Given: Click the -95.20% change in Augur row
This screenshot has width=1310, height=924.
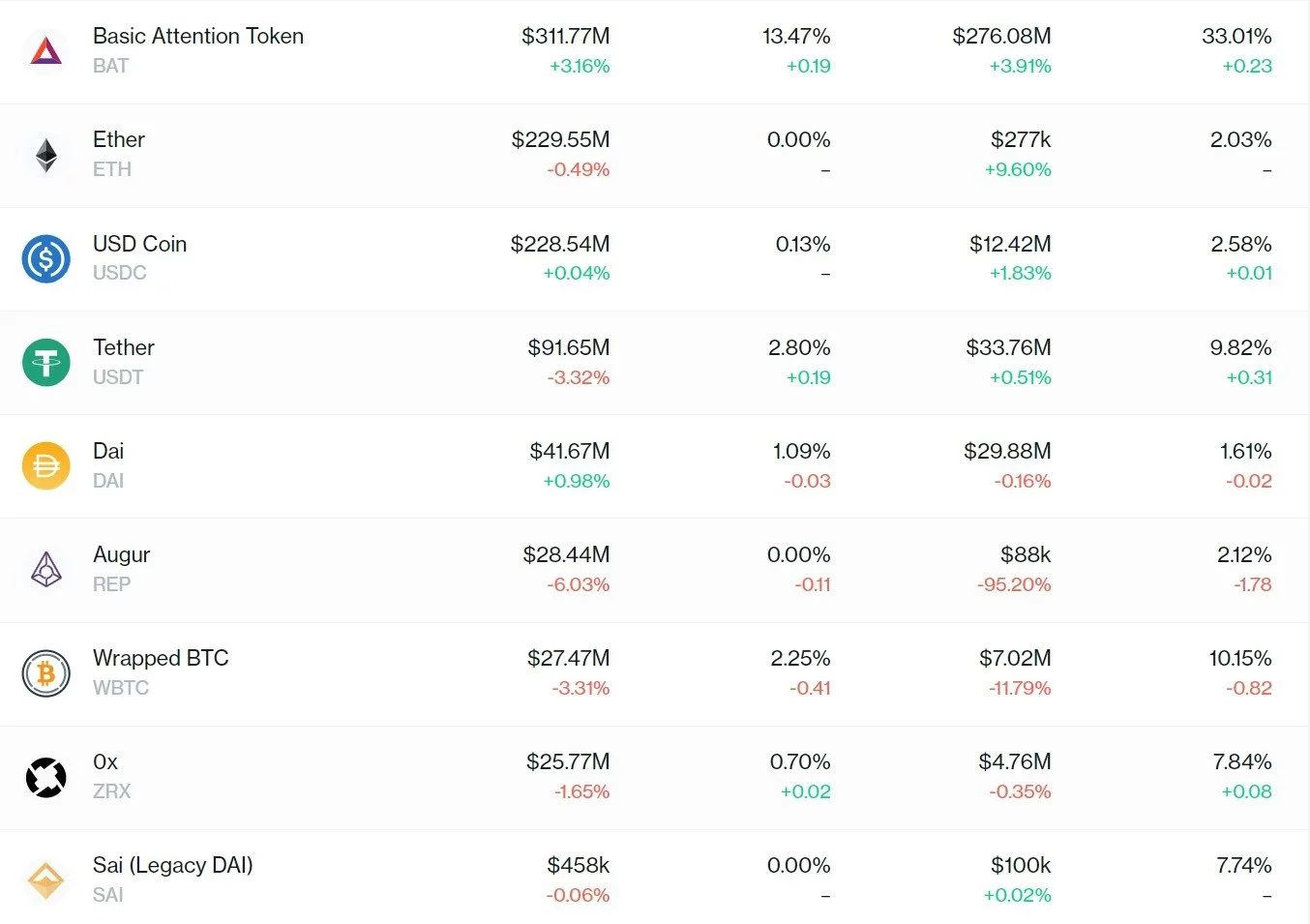Looking at the screenshot, I should pyautogui.click(x=1014, y=584).
